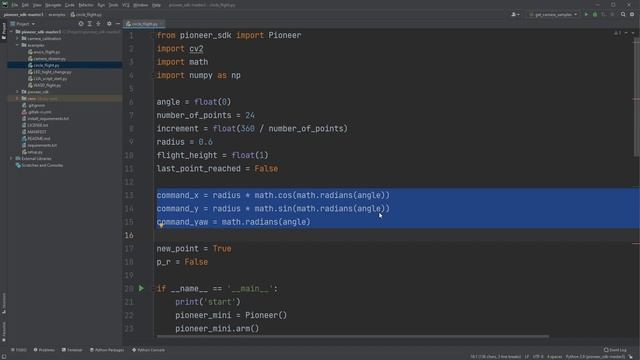Viewport: 640px width, 360px height.
Task: Click Select Opened File target icon
Action: 81,24
